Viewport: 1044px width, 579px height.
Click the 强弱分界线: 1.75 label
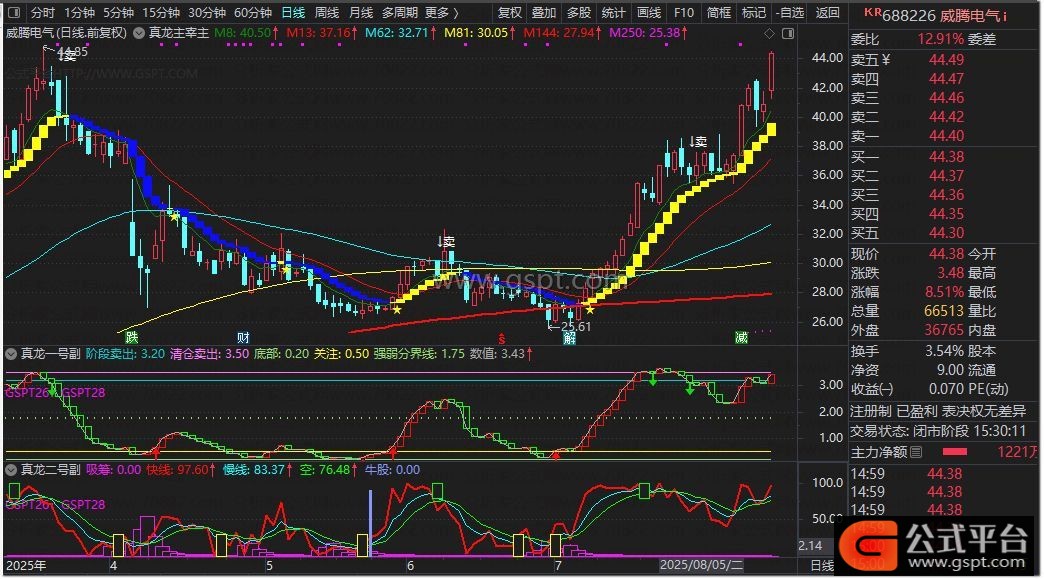pyautogui.click(x=419, y=354)
